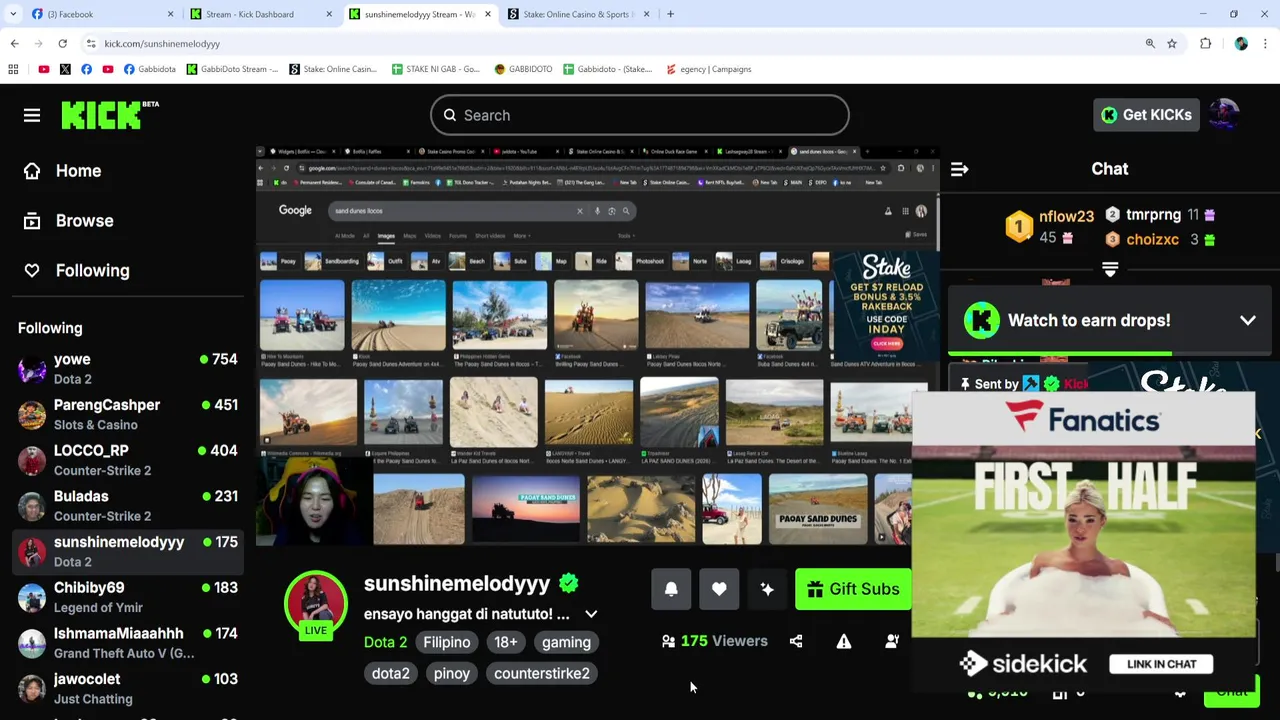Switch to the Stake Online Casino browser tab
Viewport: 1280px width, 720px height.
[579, 14]
